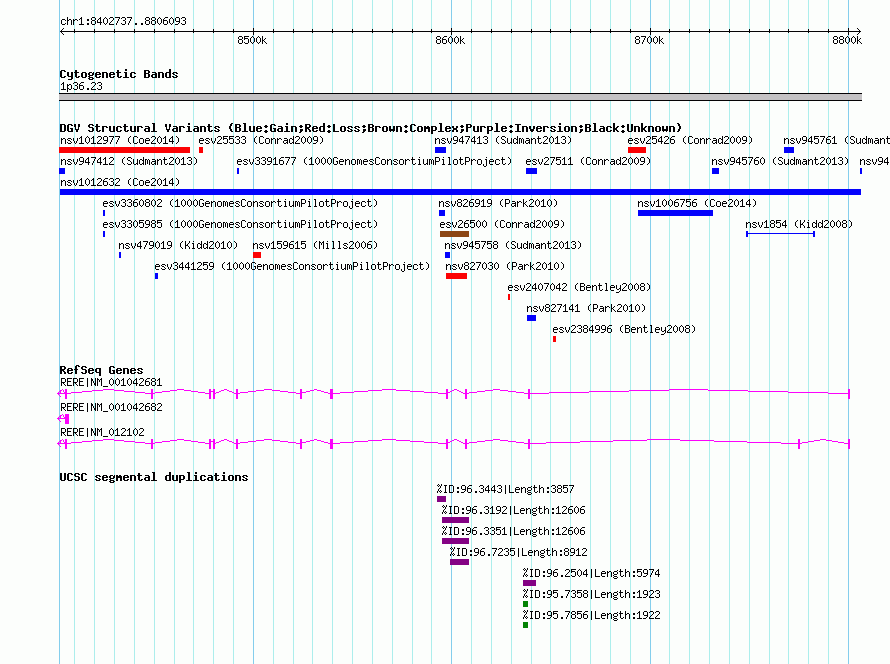
Task: Select the %ID:96.2504 Length:5974 duplication
Action: pyautogui.click(x=591, y=573)
